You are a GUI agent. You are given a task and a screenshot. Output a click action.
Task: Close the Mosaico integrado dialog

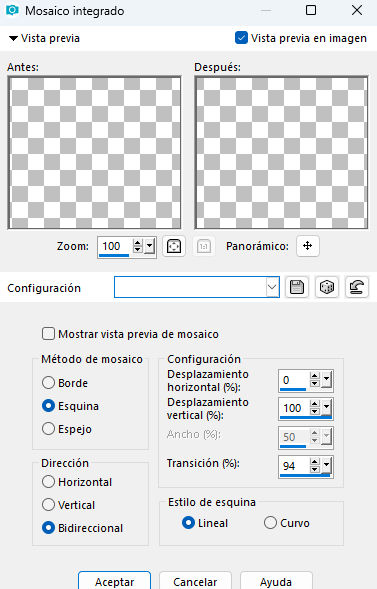357,10
